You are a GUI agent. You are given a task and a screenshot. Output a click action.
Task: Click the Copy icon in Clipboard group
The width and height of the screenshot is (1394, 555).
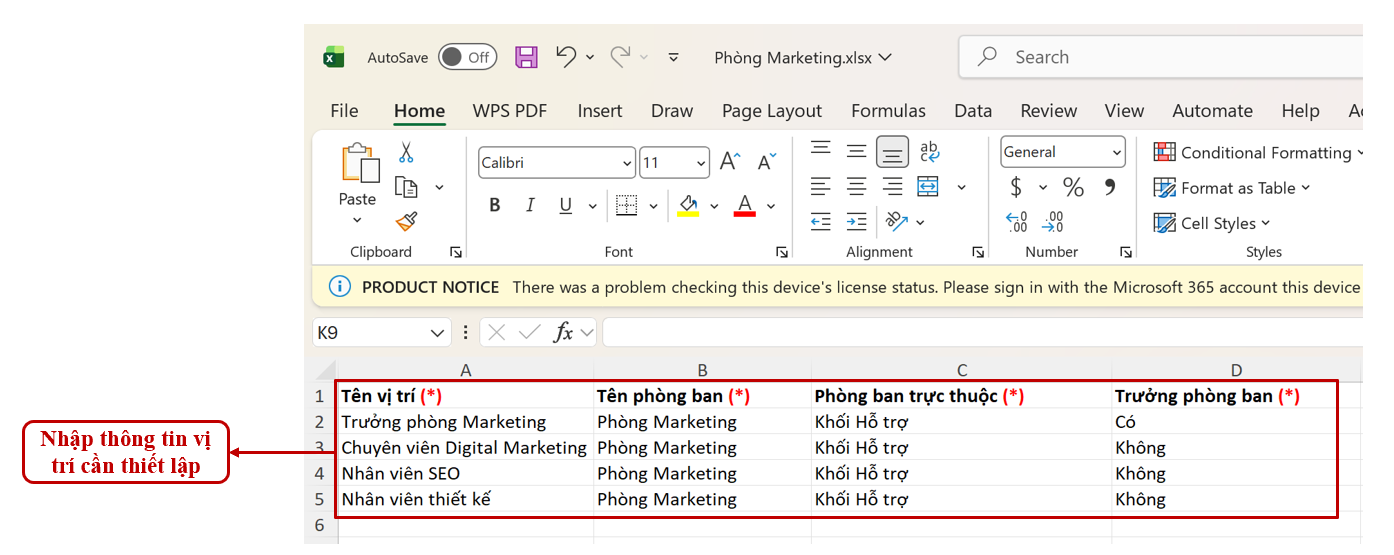click(406, 187)
